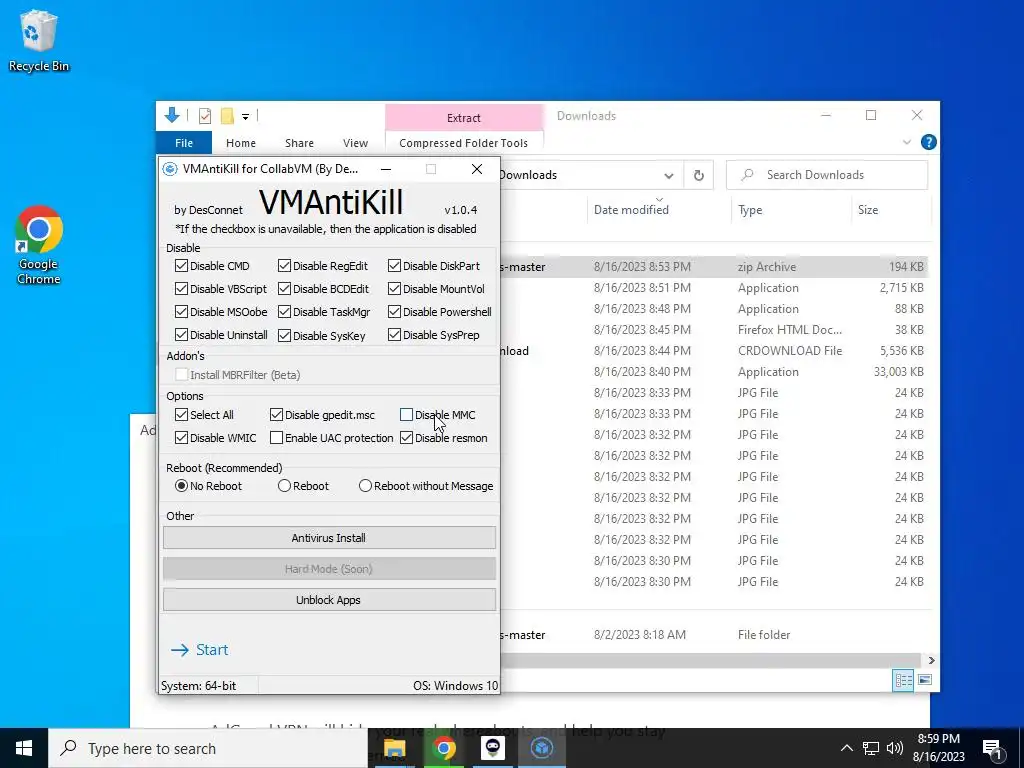Click the Unblock Apps button

[x=329, y=600]
